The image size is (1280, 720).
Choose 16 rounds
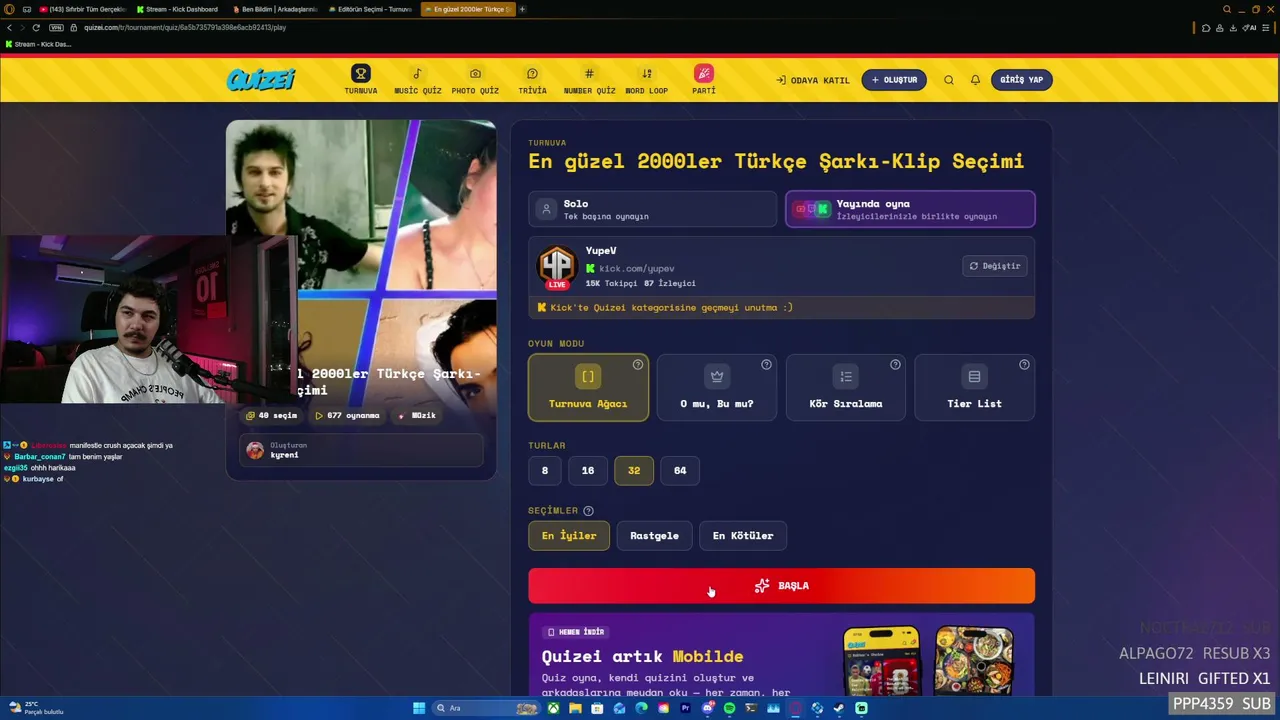pos(588,470)
